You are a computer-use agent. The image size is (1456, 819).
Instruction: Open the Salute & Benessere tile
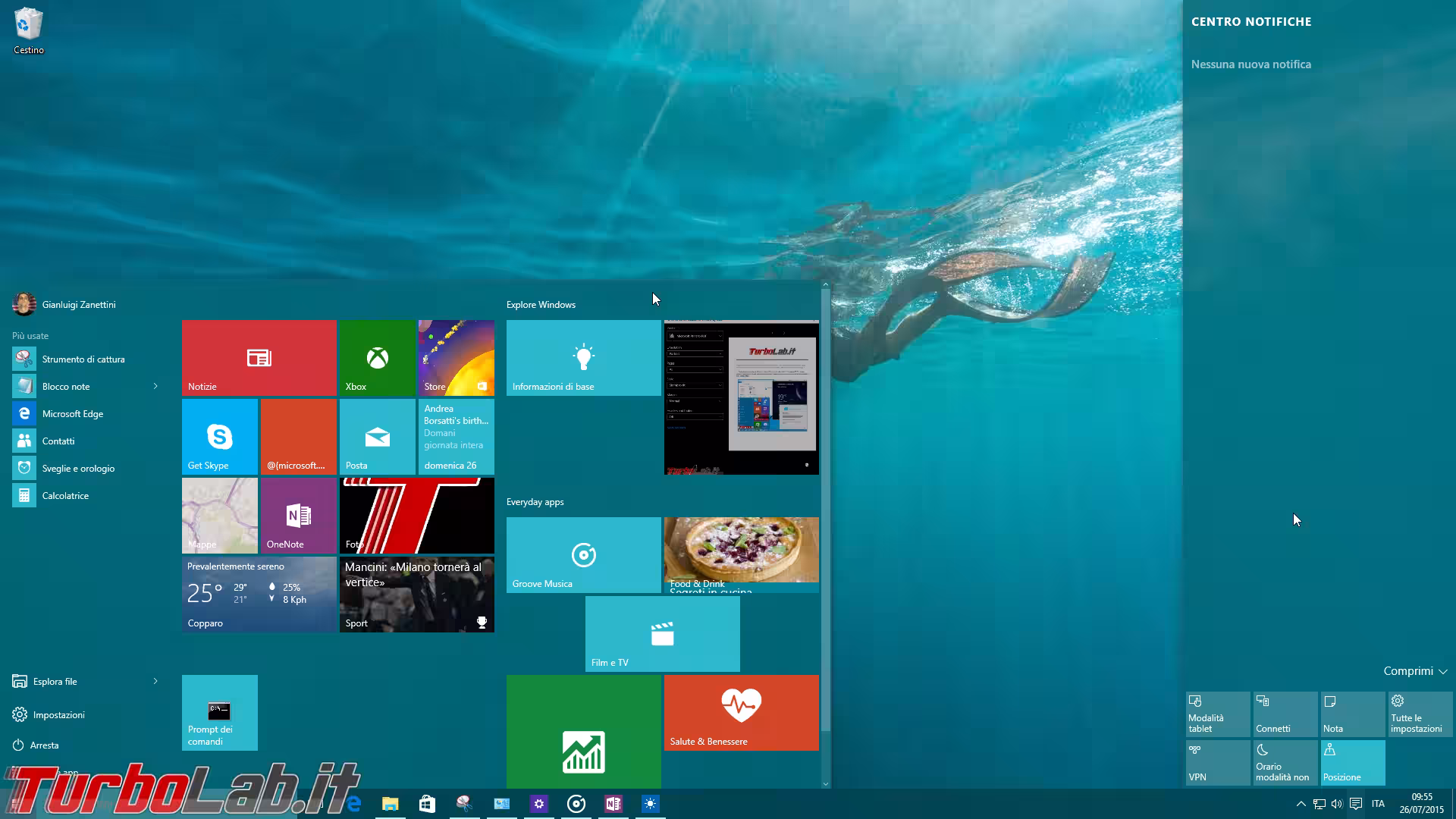point(740,713)
